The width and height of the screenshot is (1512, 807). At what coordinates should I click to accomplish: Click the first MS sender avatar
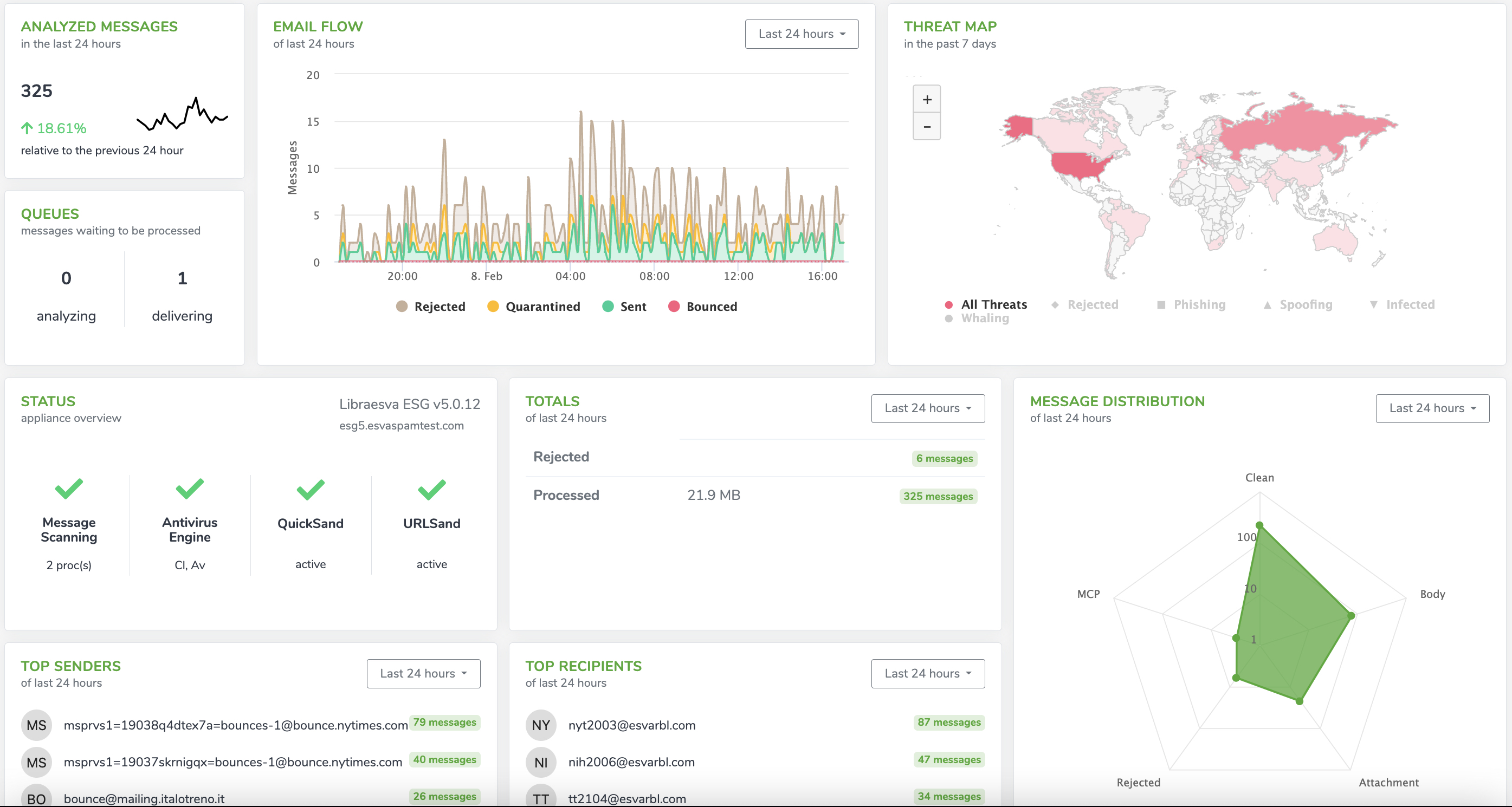(x=36, y=725)
